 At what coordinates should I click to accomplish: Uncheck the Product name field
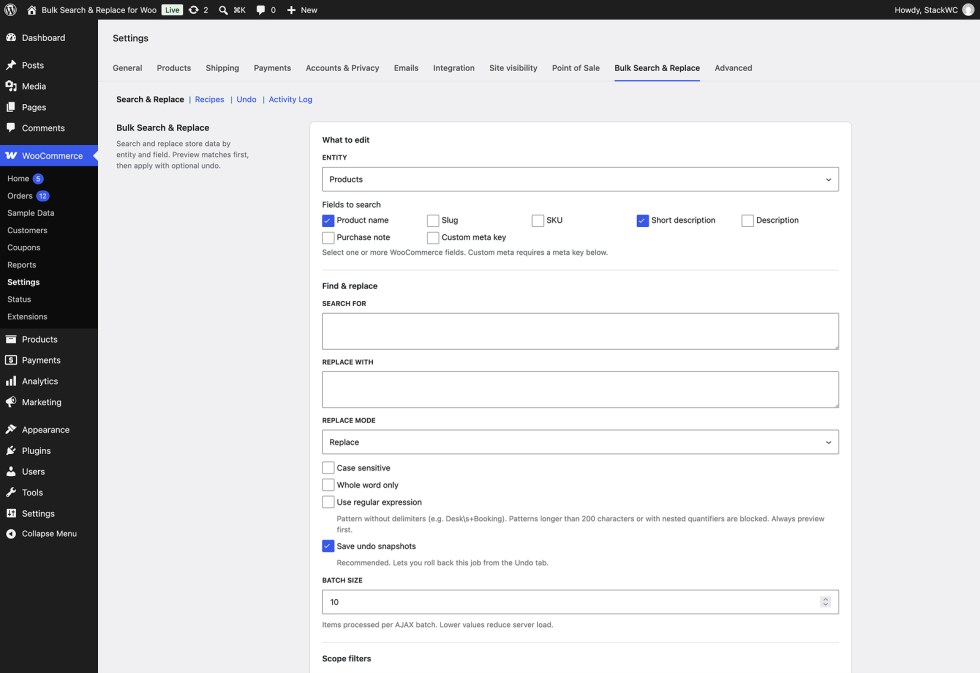pos(328,221)
